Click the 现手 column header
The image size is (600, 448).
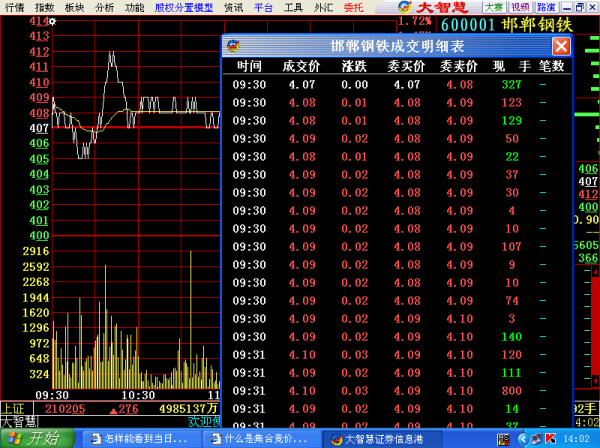coord(512,66)
